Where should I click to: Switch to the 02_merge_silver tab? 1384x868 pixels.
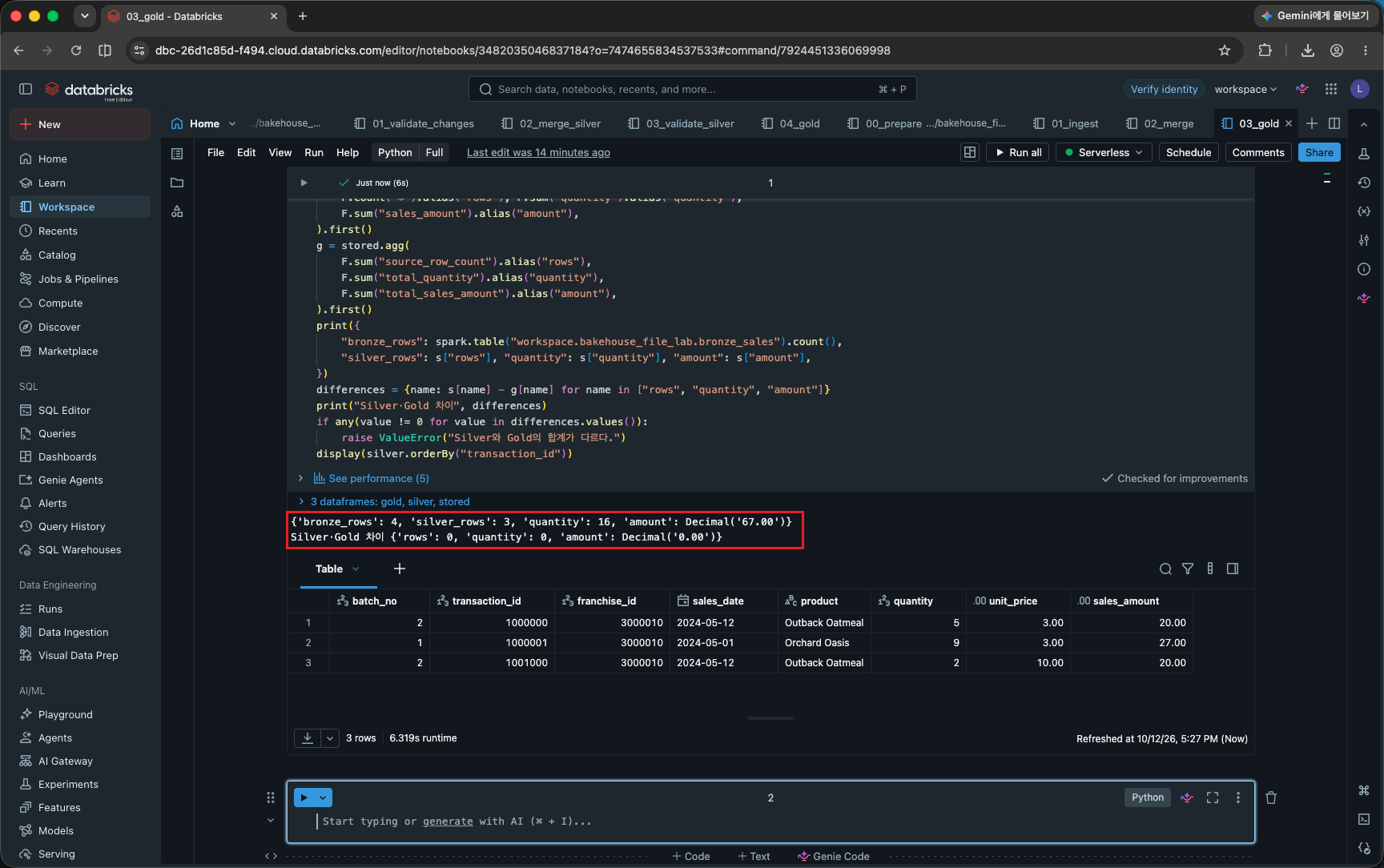pyautogui.click(x=551, y=123)
